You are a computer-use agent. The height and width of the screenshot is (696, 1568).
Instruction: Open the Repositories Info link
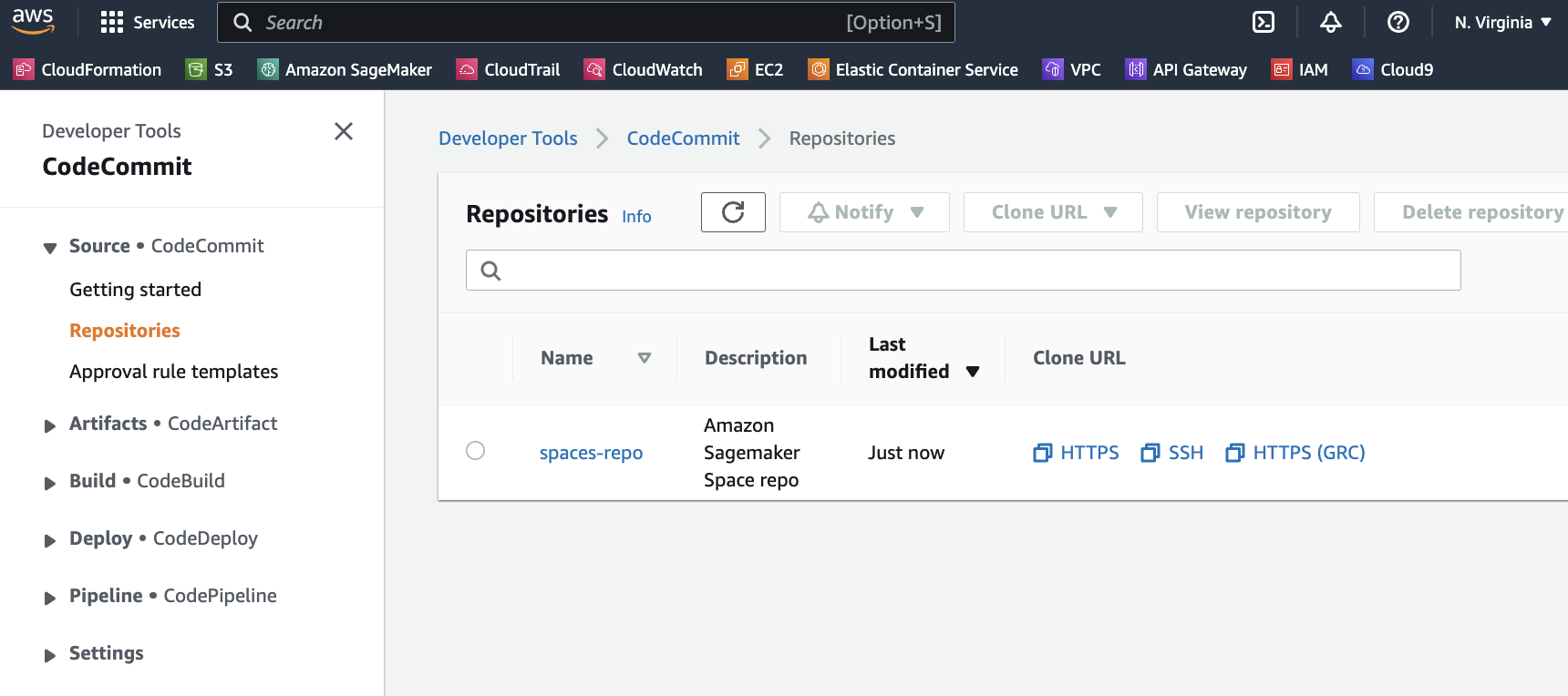[x=636, y=217]
